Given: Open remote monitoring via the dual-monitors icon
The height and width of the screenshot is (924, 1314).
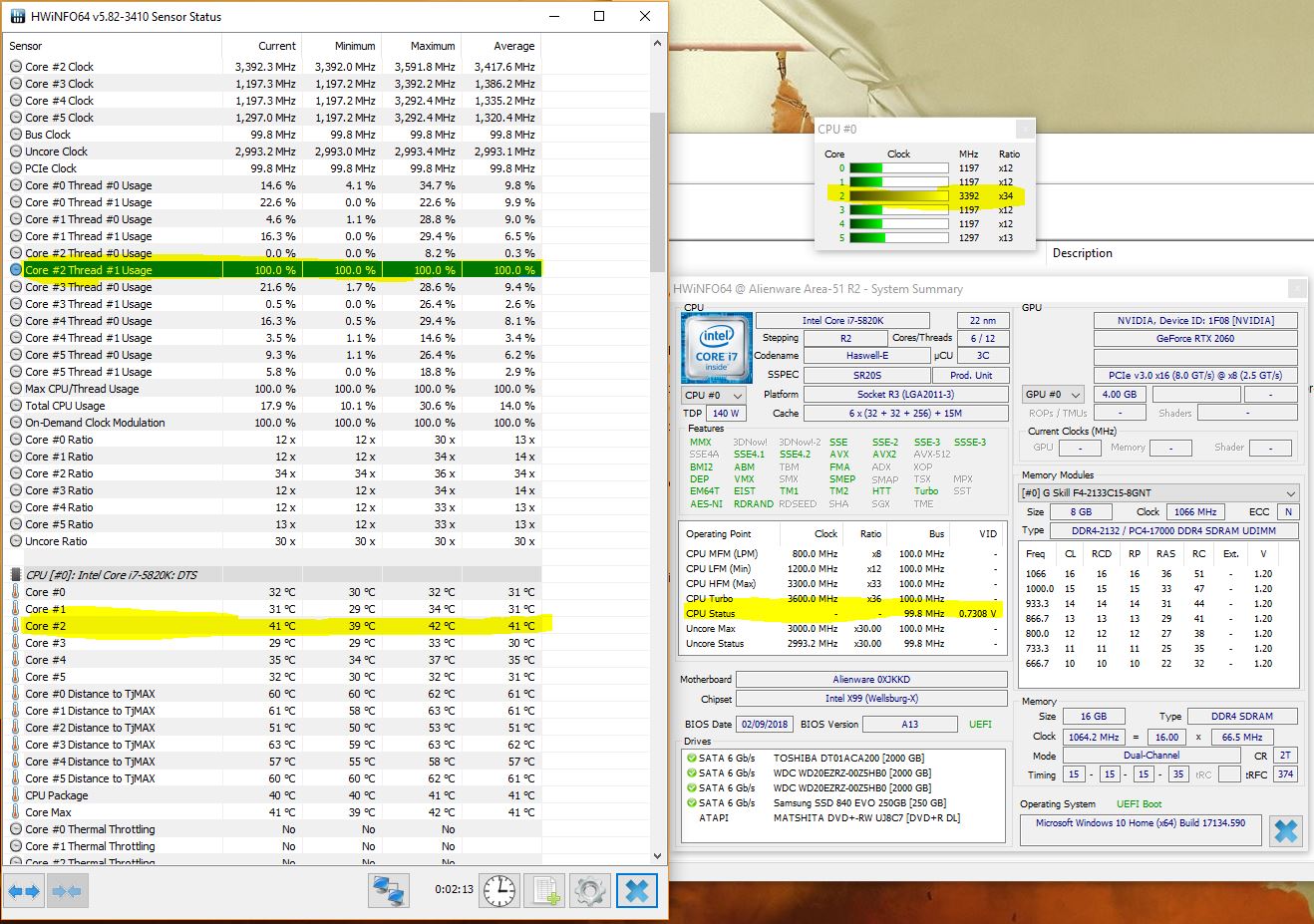Looking at the screenshot, I should pyautogui.click(x=389, y=890).
